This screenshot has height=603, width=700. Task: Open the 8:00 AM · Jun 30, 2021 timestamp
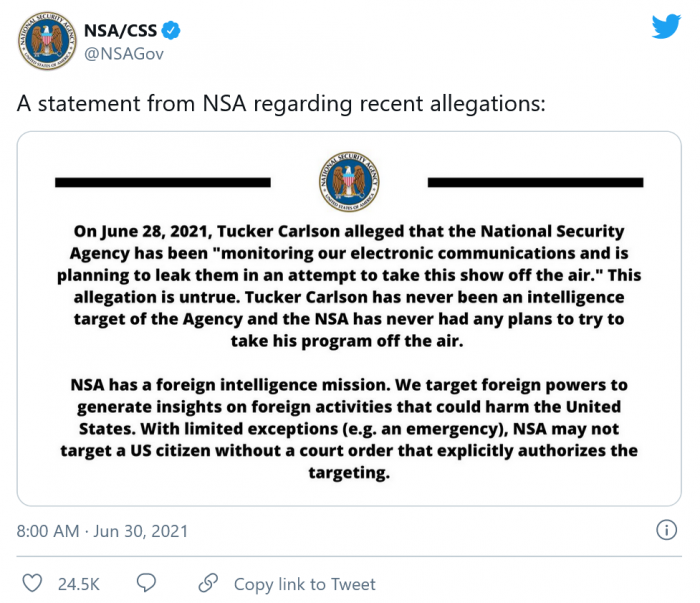click(102, 531)
